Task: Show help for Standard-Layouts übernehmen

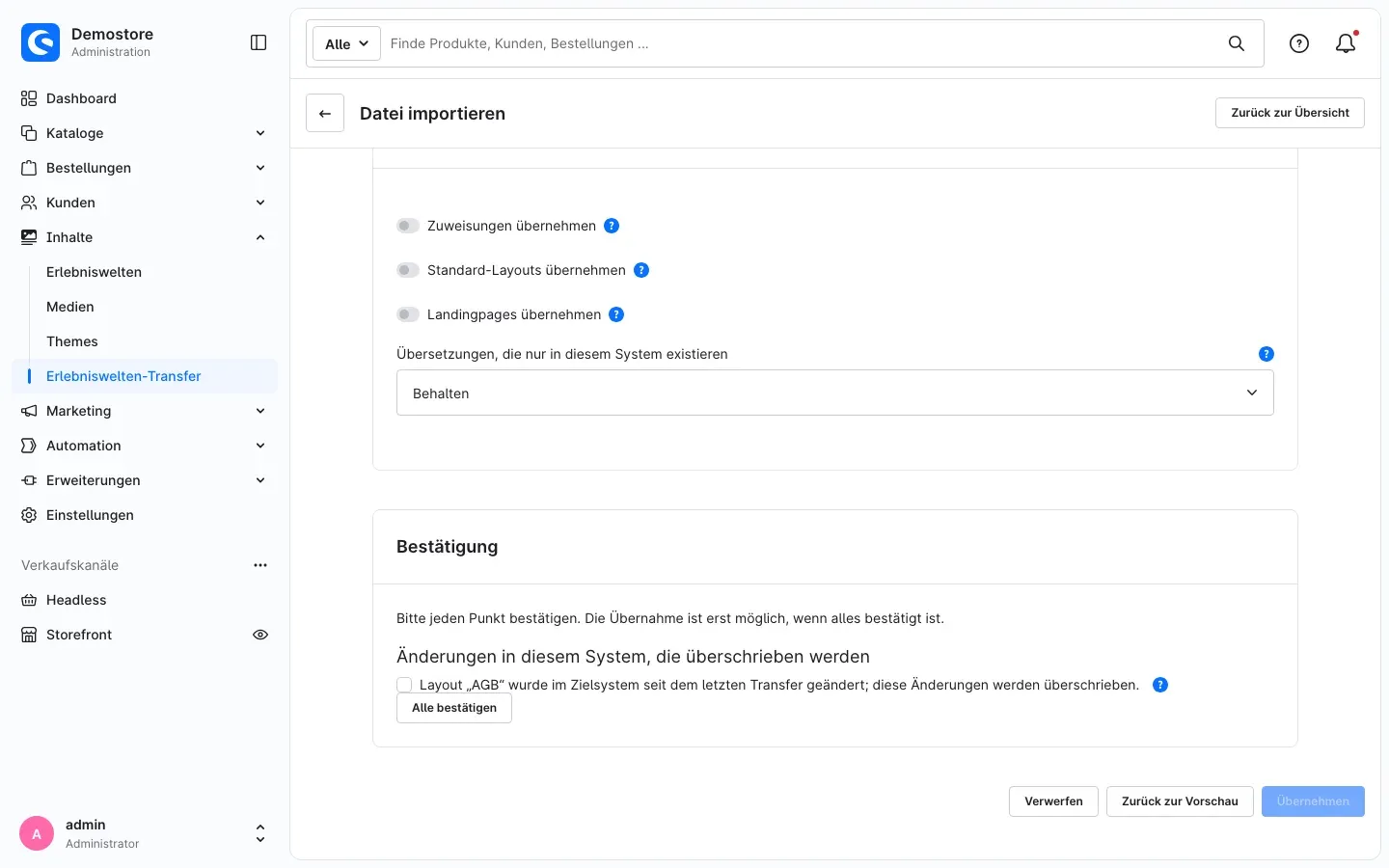Action: (641, 270)
